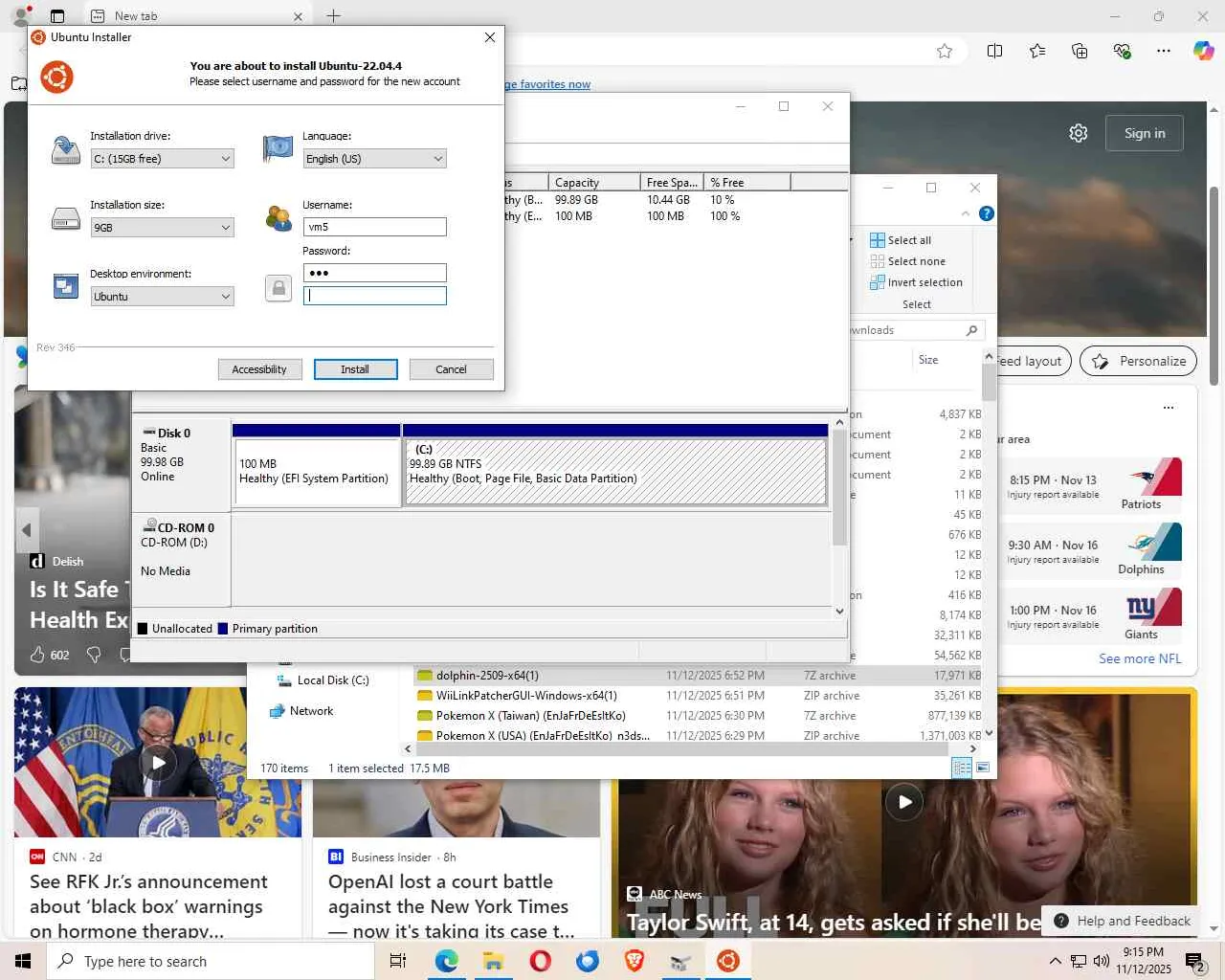Screen dimensions: 1225x980
Task: Click the Capacity column header in Disk Management
Action: pyautogui.click(x=594, y=182)
